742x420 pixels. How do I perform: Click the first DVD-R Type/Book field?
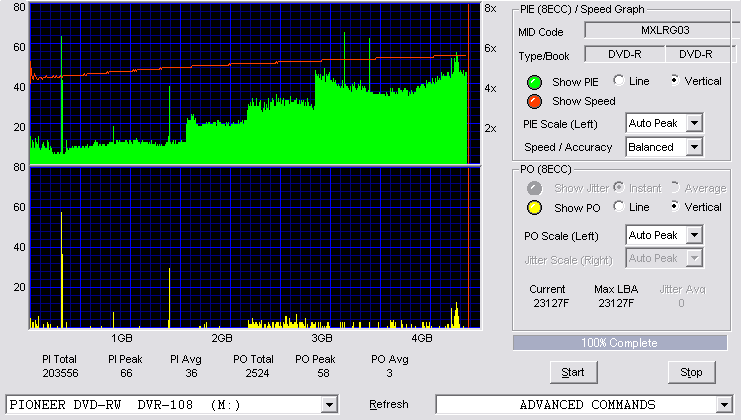coord(625,54)
